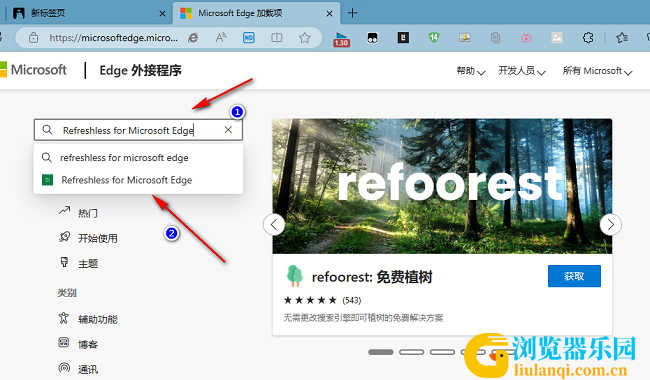Open a new tab with plus button
Viewport: 650px width, 380px height.
coord(352,13)
